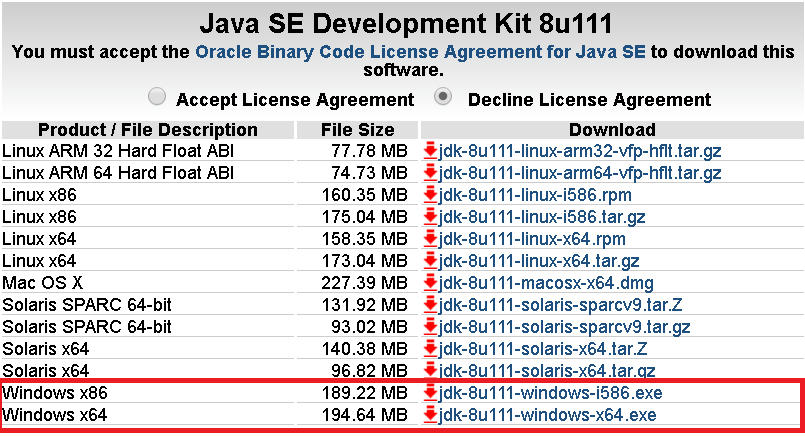Click the Download column header

pos(612,130)
